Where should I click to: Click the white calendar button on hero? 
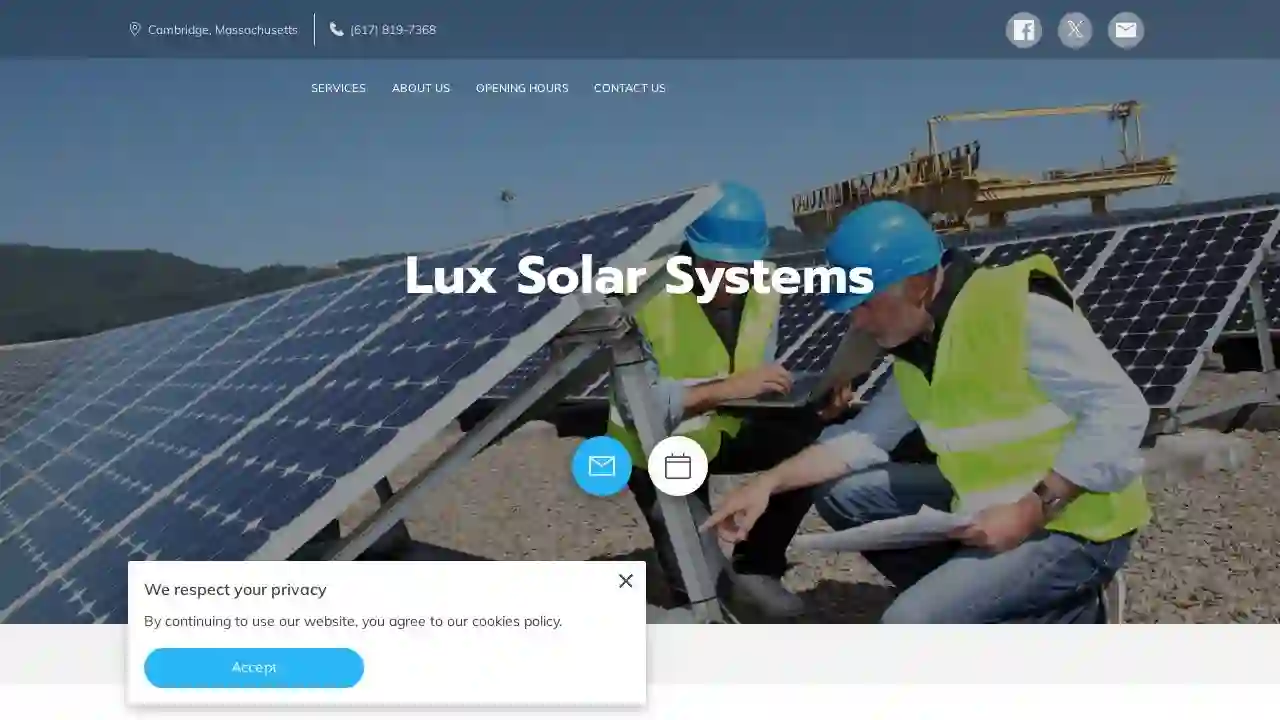678,466
